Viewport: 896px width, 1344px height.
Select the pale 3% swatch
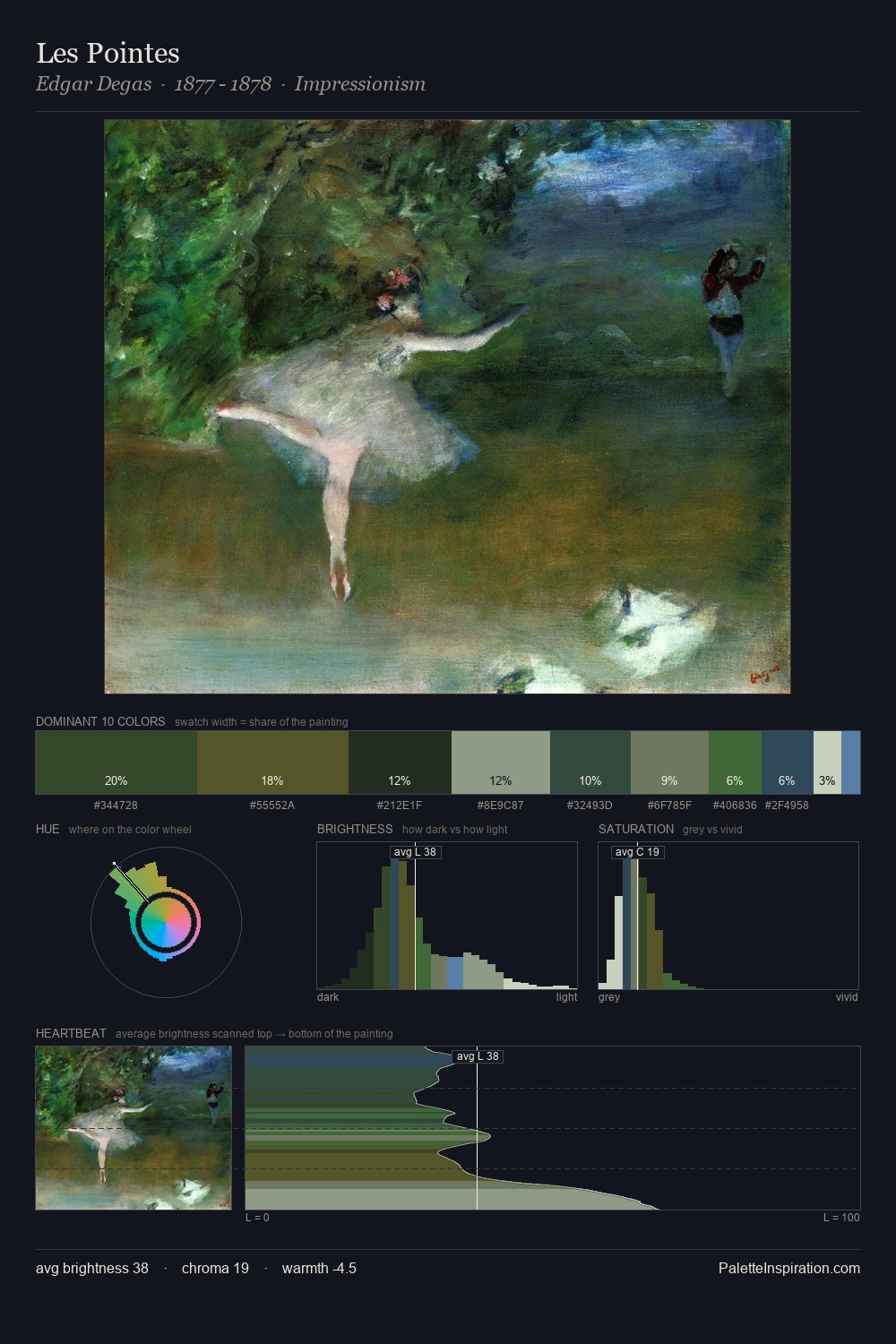827,762
